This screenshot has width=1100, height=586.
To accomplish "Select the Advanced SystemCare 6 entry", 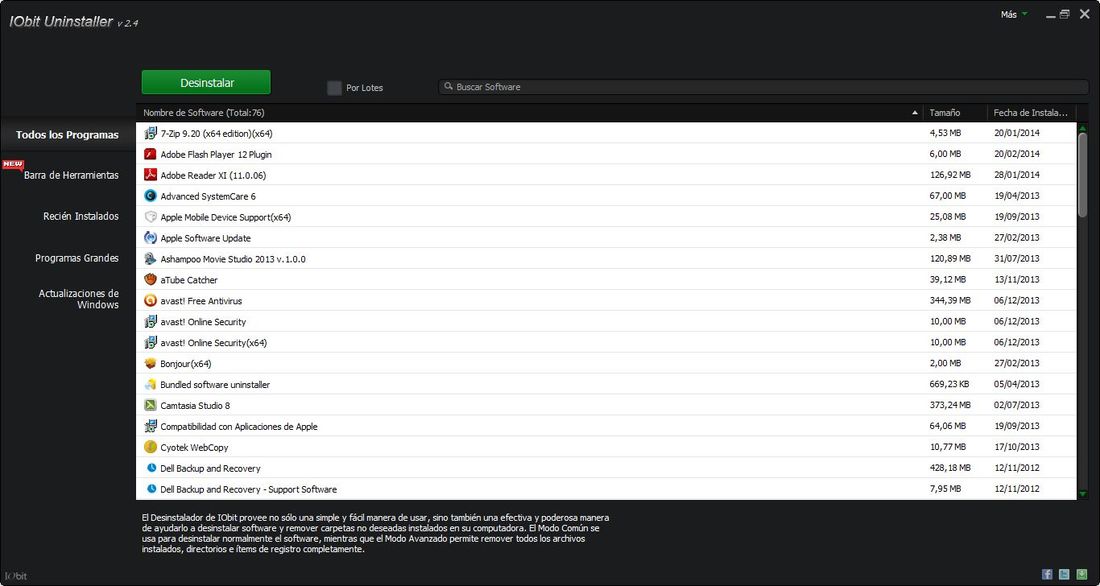I will click(606, 196).
